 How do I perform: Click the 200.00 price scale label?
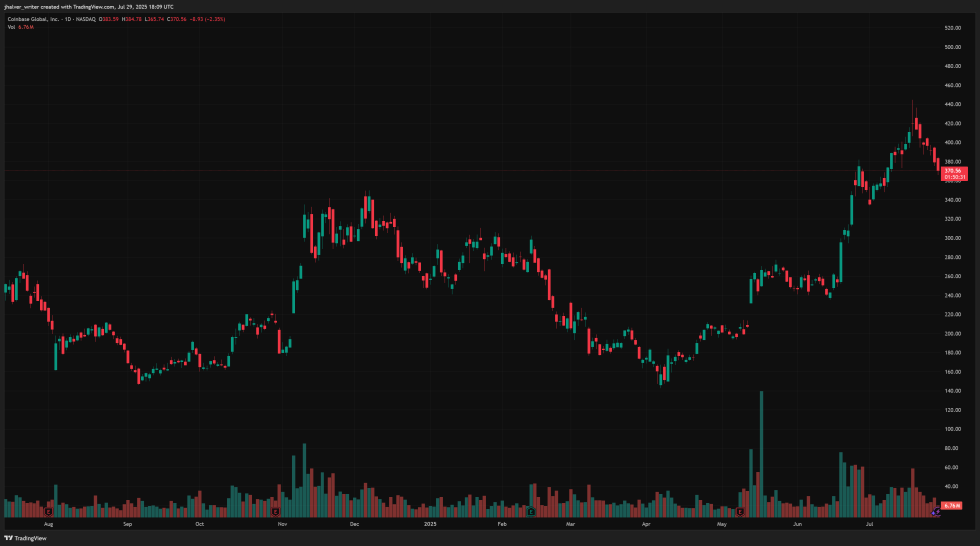(x=952, y=334)
